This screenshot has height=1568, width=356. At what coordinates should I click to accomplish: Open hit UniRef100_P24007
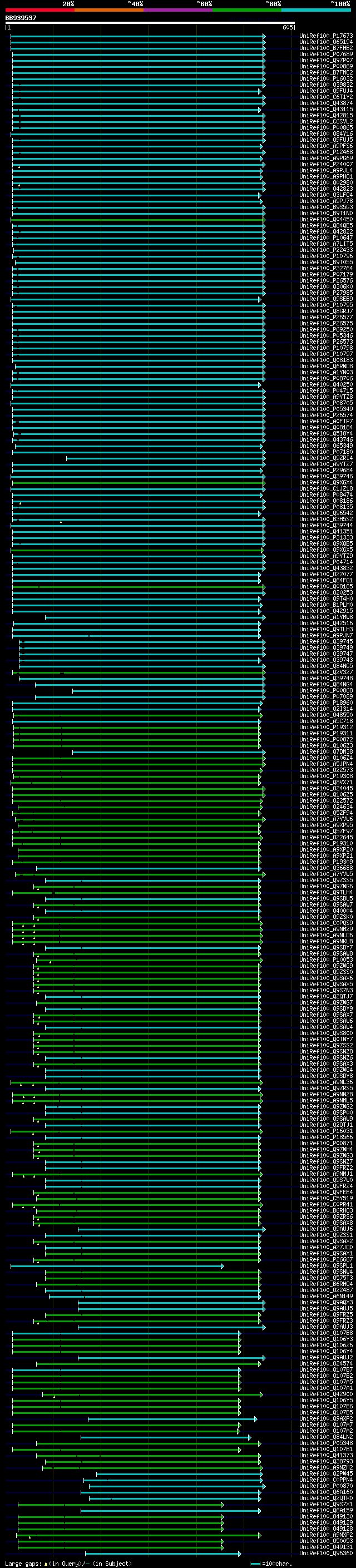coord(326,164)
